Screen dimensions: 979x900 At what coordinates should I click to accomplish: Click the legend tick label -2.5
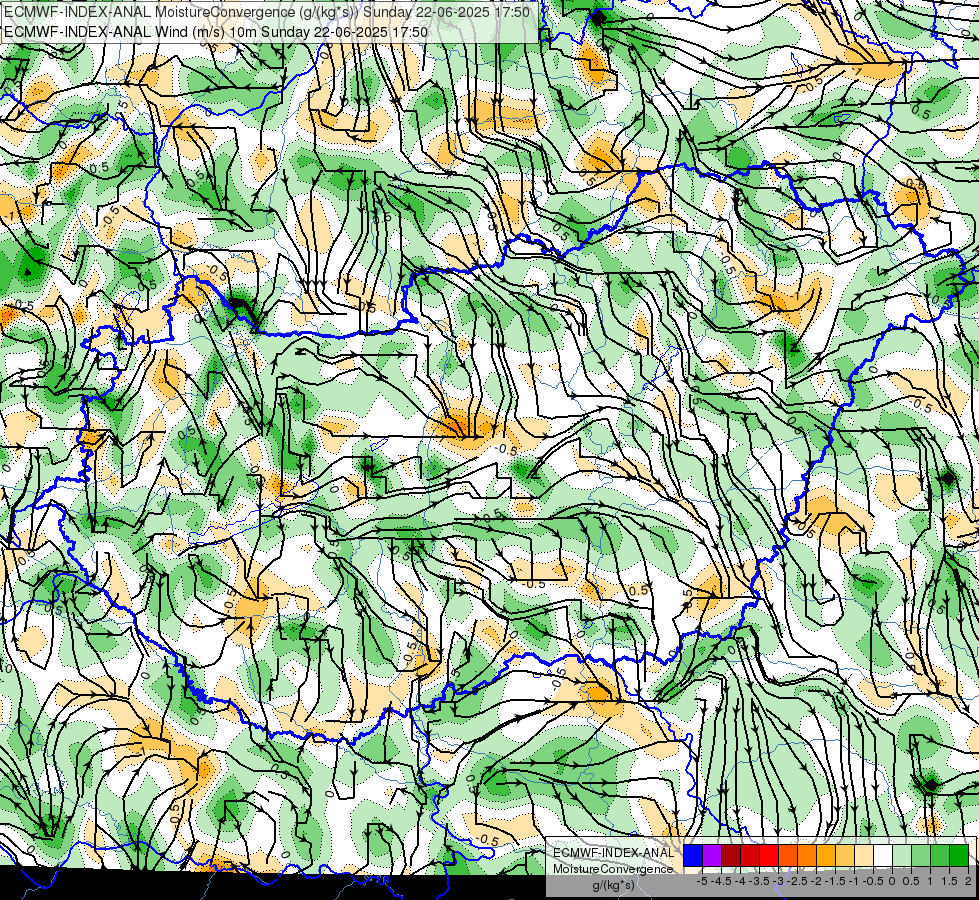(x=797, y=881)
